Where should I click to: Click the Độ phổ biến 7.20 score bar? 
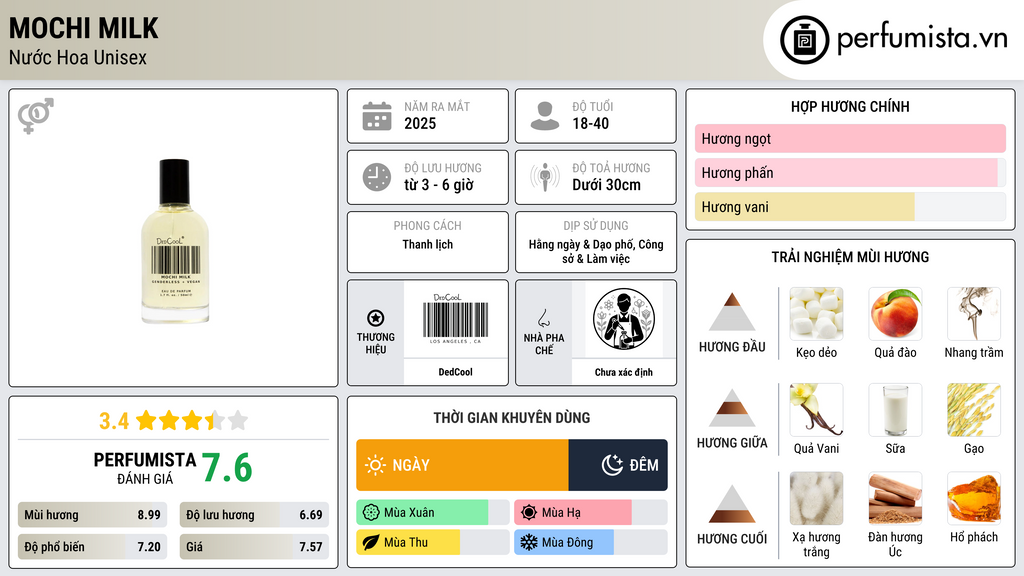[92, 547]
